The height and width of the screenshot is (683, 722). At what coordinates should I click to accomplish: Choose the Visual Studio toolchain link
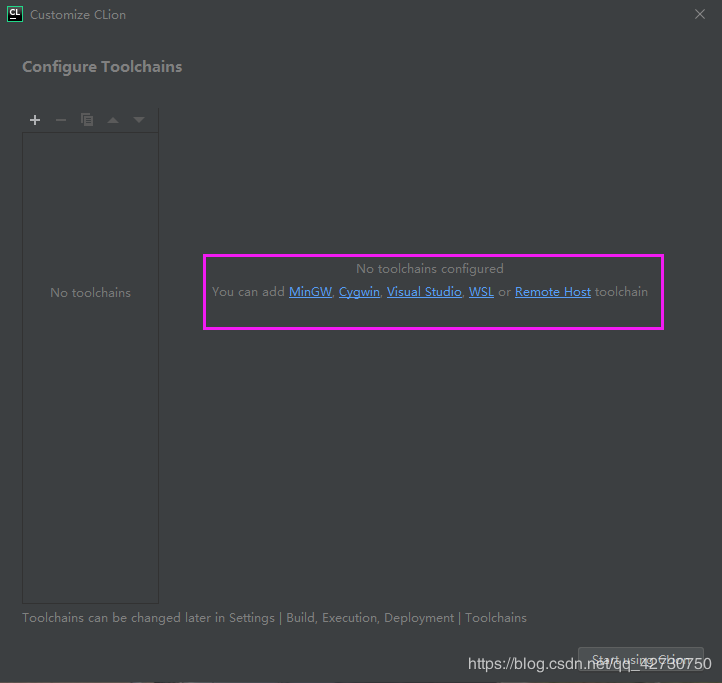pyautogui.click(x=424, y=292)
